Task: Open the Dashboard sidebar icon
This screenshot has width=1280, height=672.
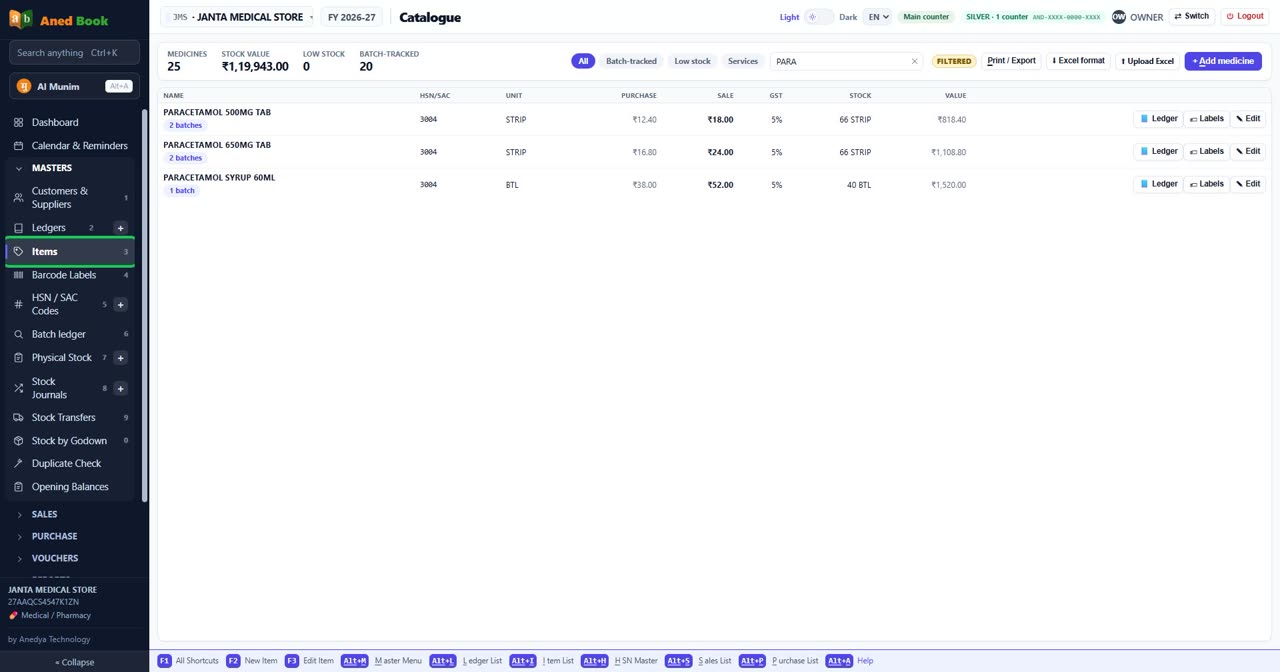Action: pyautogui.click(x=18, y=122)
